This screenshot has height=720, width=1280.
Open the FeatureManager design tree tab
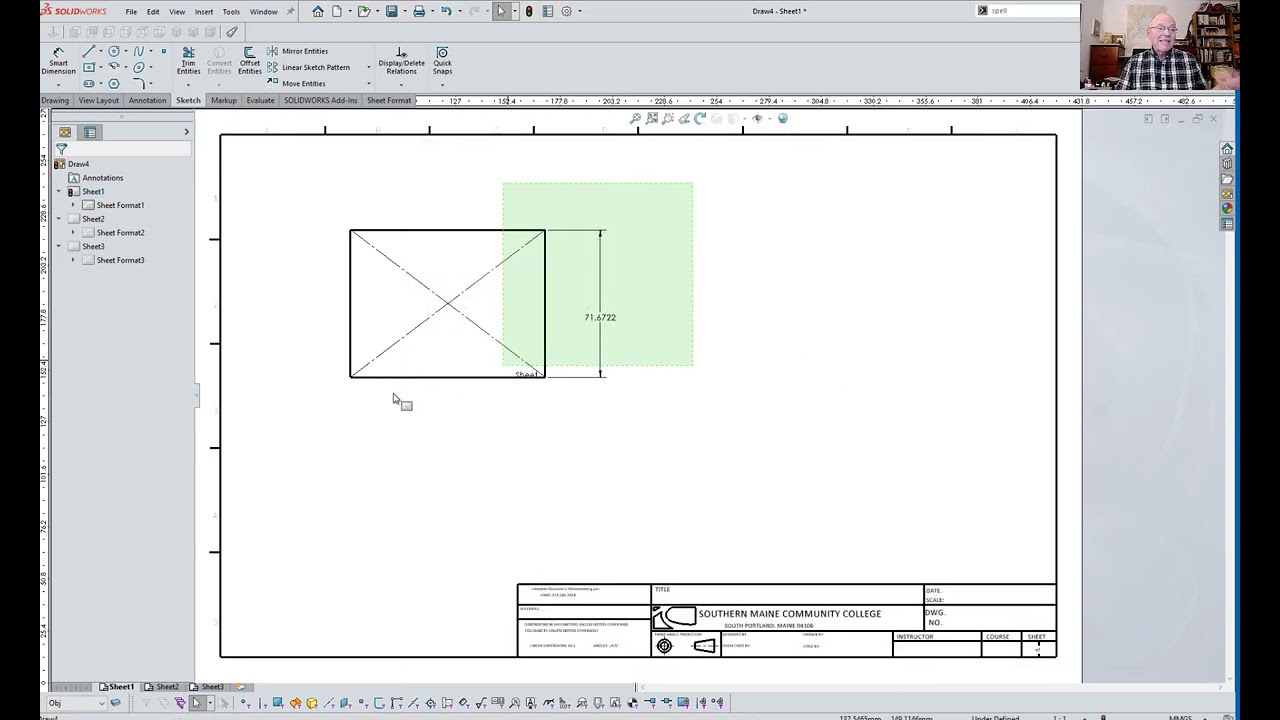65,132
